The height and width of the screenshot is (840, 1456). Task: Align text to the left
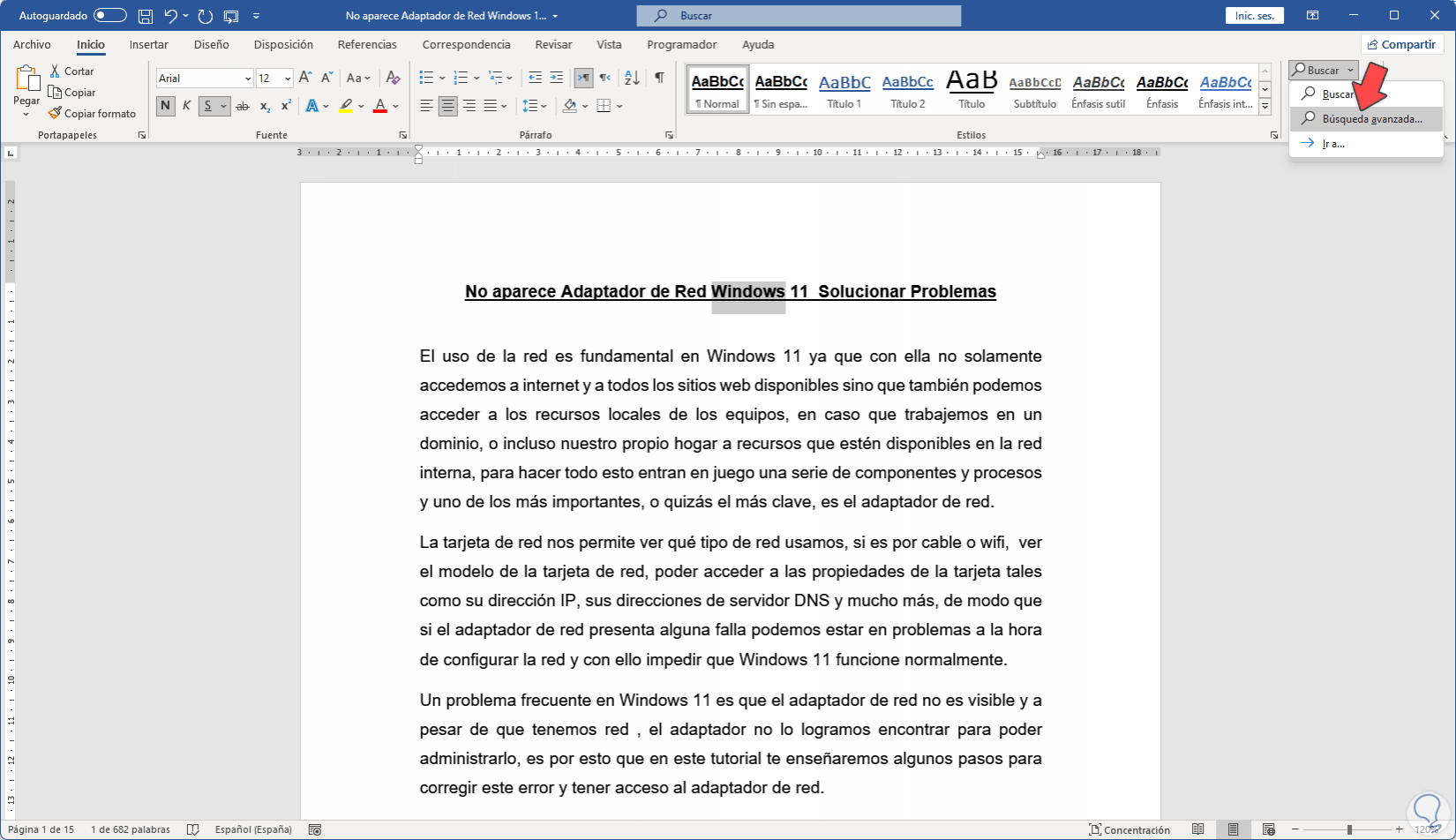pos(426,107)
